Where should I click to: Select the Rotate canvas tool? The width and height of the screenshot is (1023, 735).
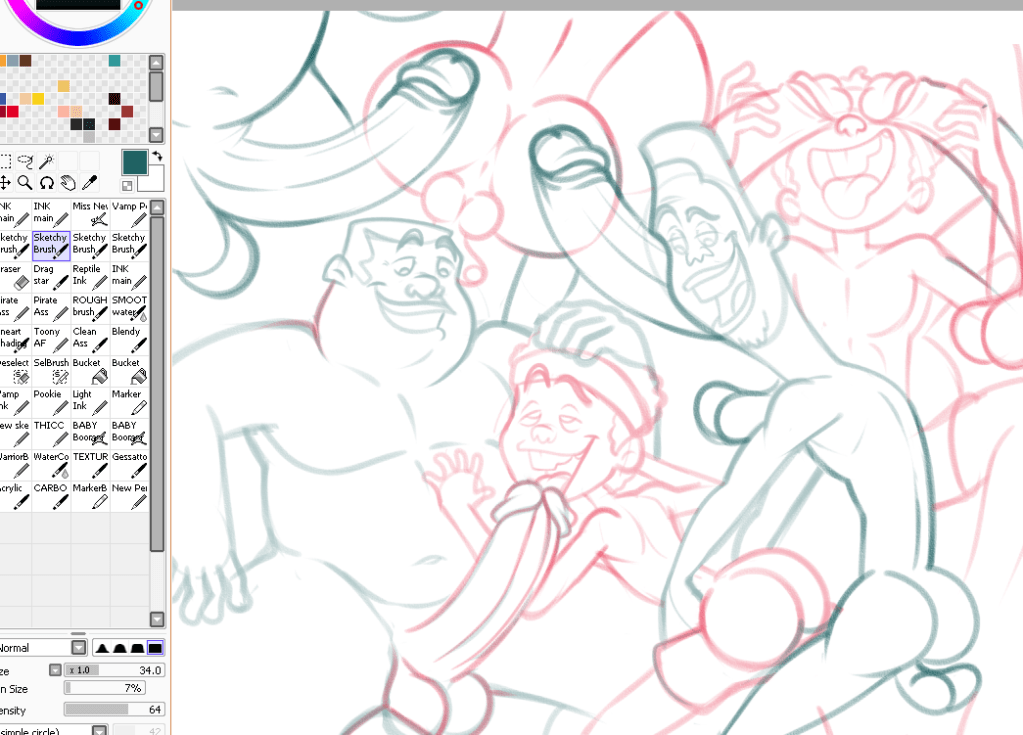47,182
